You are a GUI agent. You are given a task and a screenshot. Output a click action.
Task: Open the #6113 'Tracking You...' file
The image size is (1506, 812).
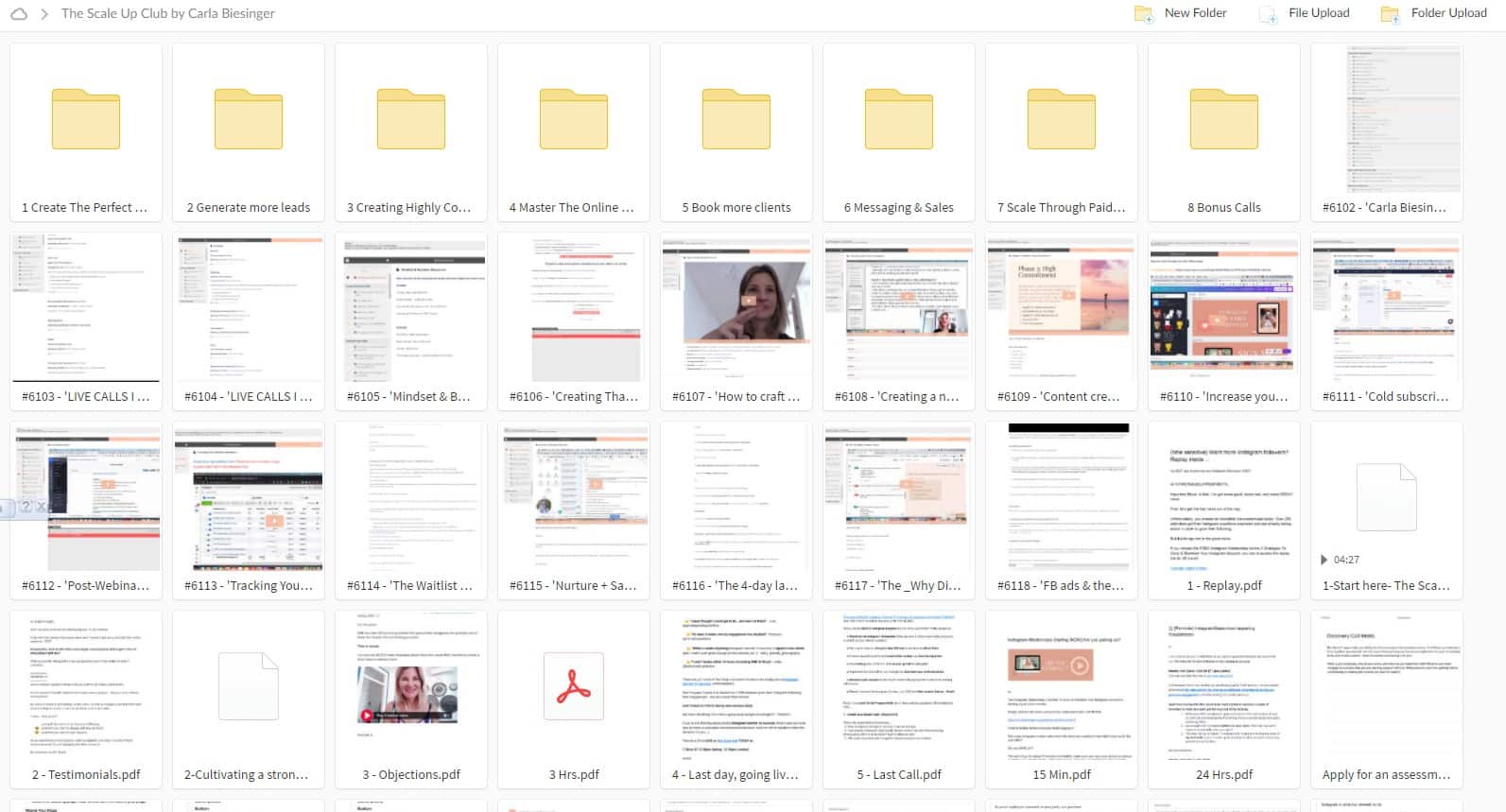tap(248, 498)
